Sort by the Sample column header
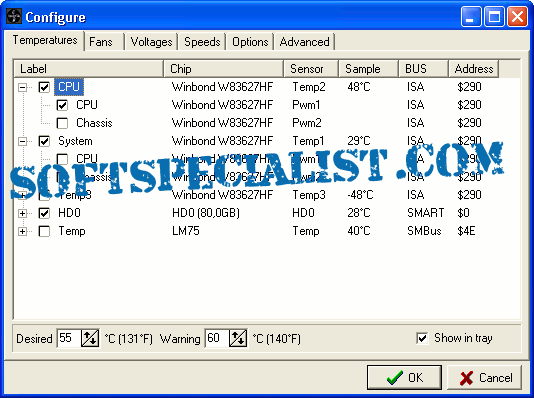The height and width of the screenshot is (398, 534). pyautogui.click(x=368, y=69)
